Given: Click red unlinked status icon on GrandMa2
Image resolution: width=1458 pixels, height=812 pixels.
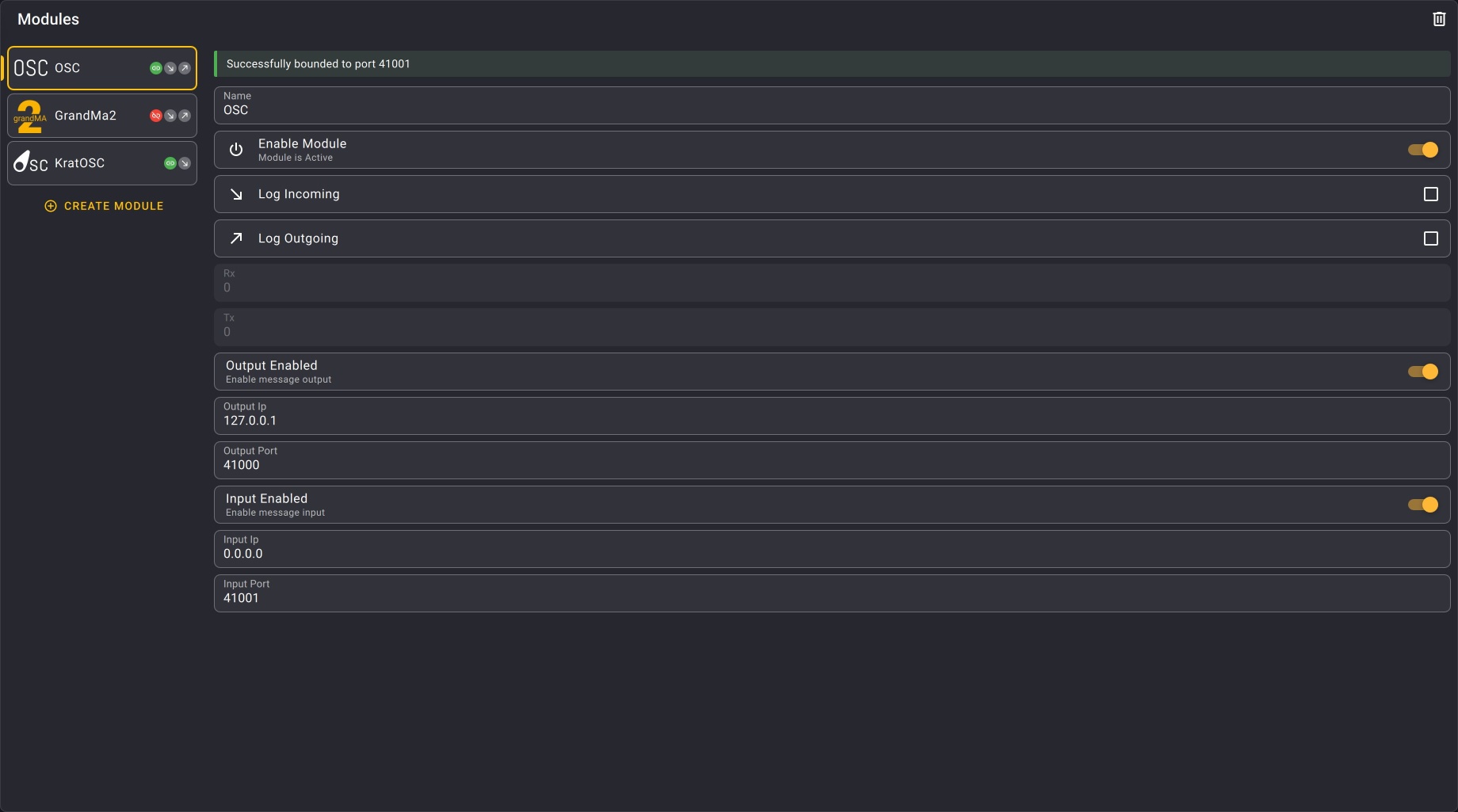Looking at the screenshot, I should click(156, 116).
